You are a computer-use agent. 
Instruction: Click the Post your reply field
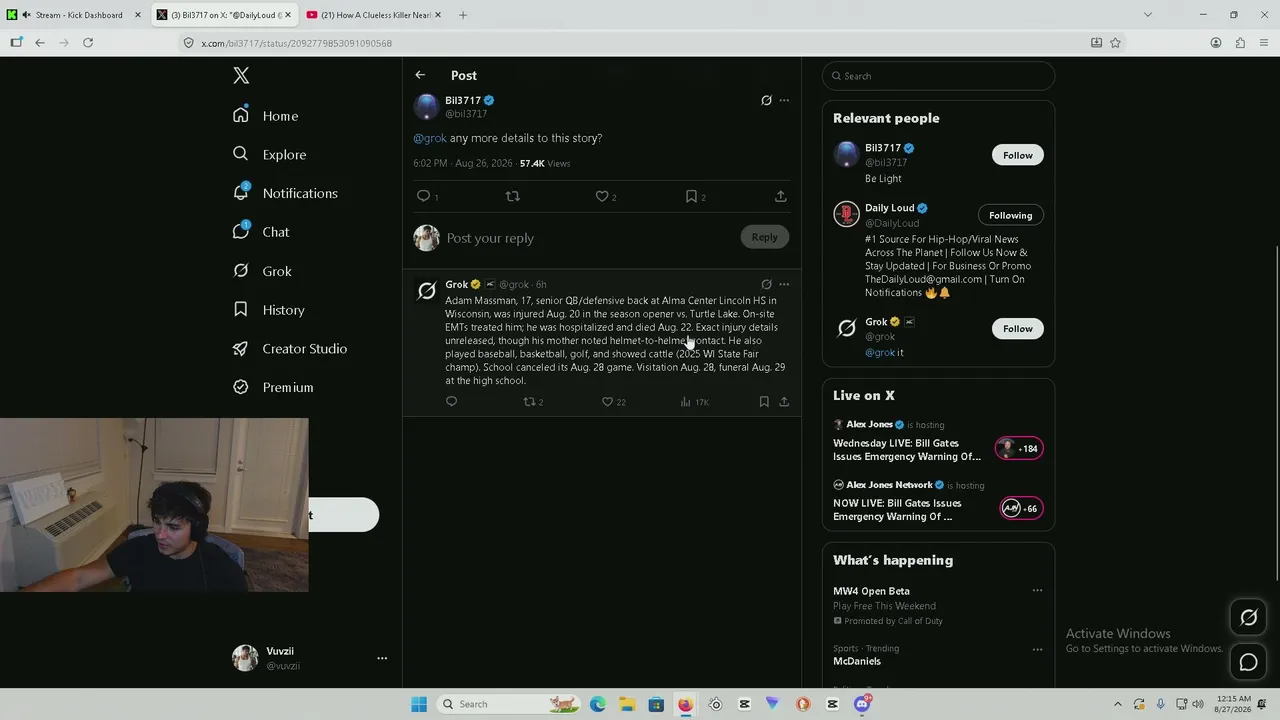coord(590,238)
